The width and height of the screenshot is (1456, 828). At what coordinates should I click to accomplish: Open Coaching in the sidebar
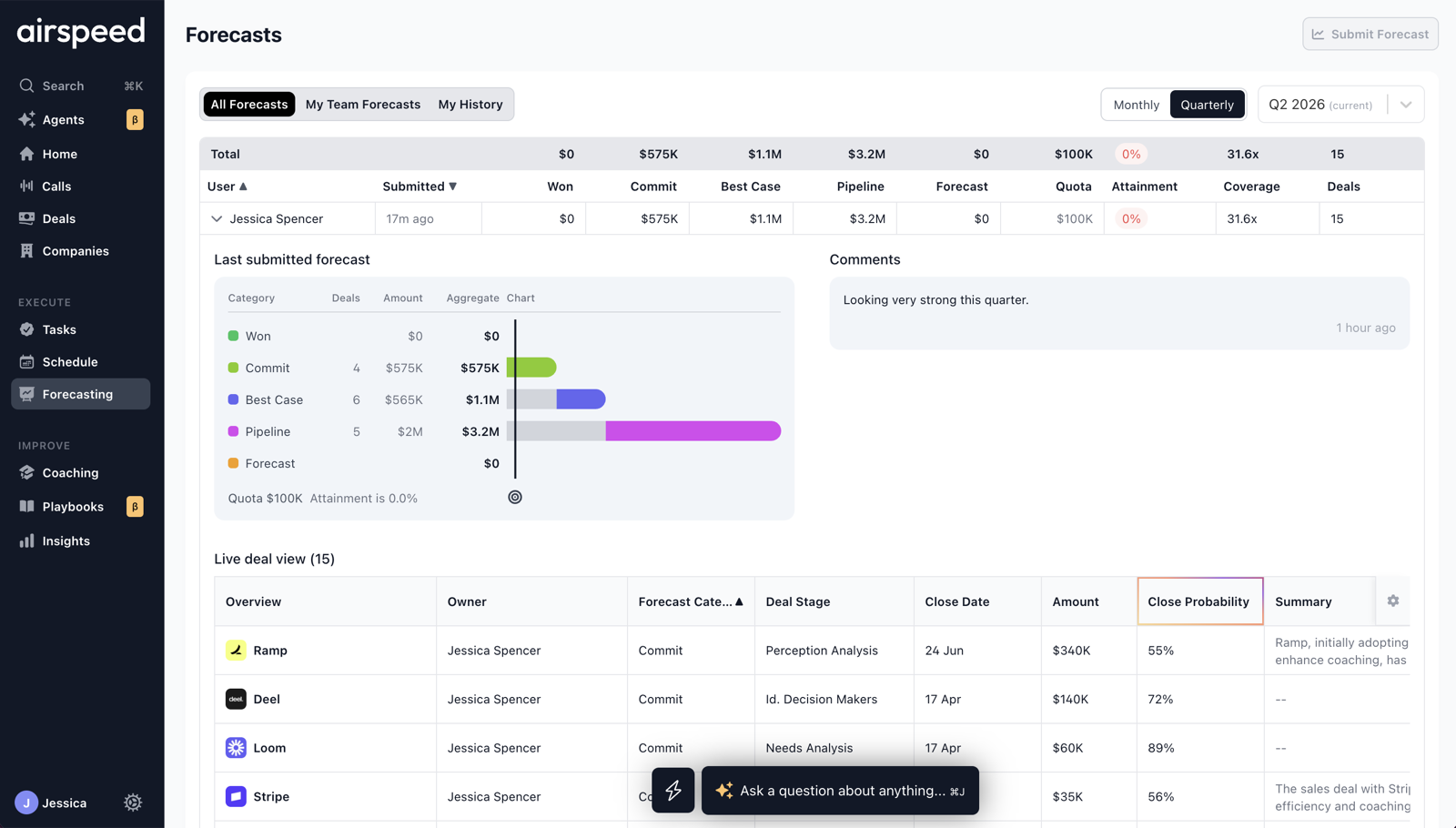click(x=81, y=473)
